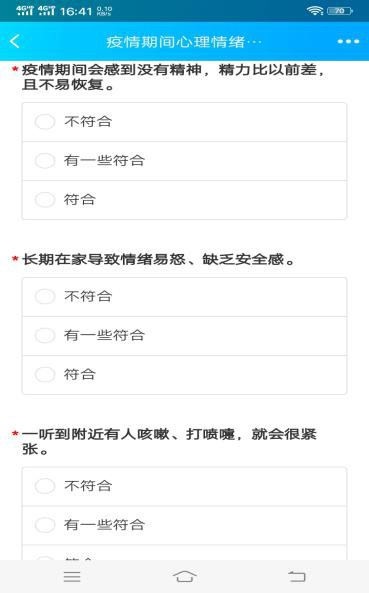Tap the Android back navigation icon

pos(297,576)
